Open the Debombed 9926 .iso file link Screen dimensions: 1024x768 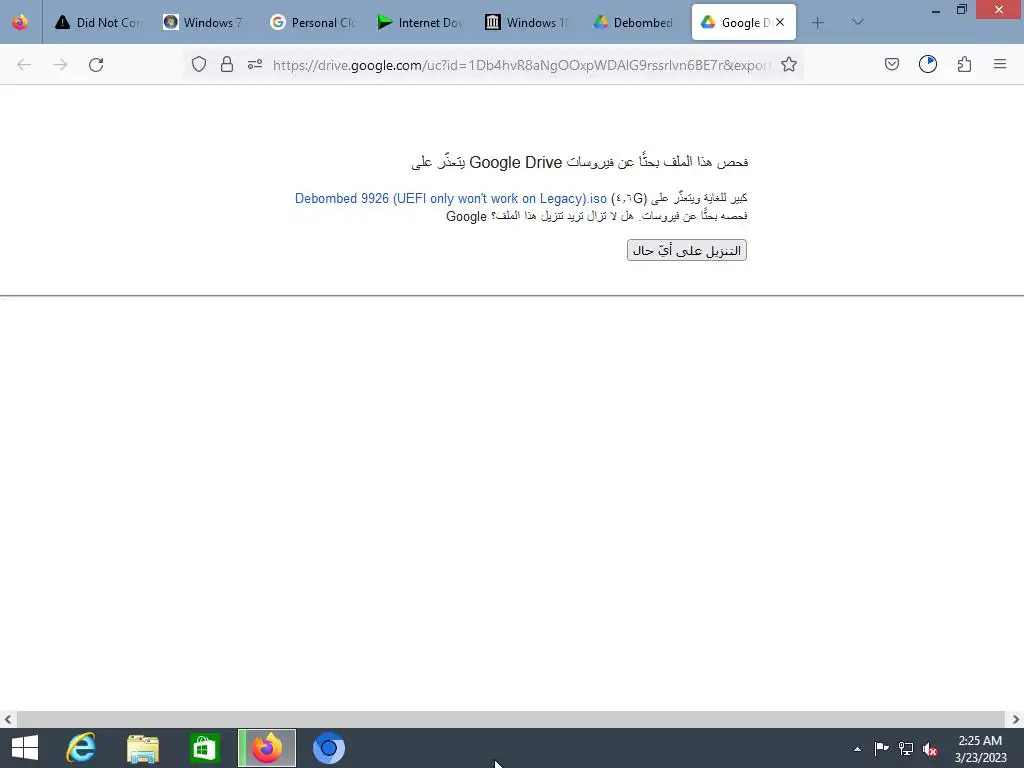coord(451,198)
